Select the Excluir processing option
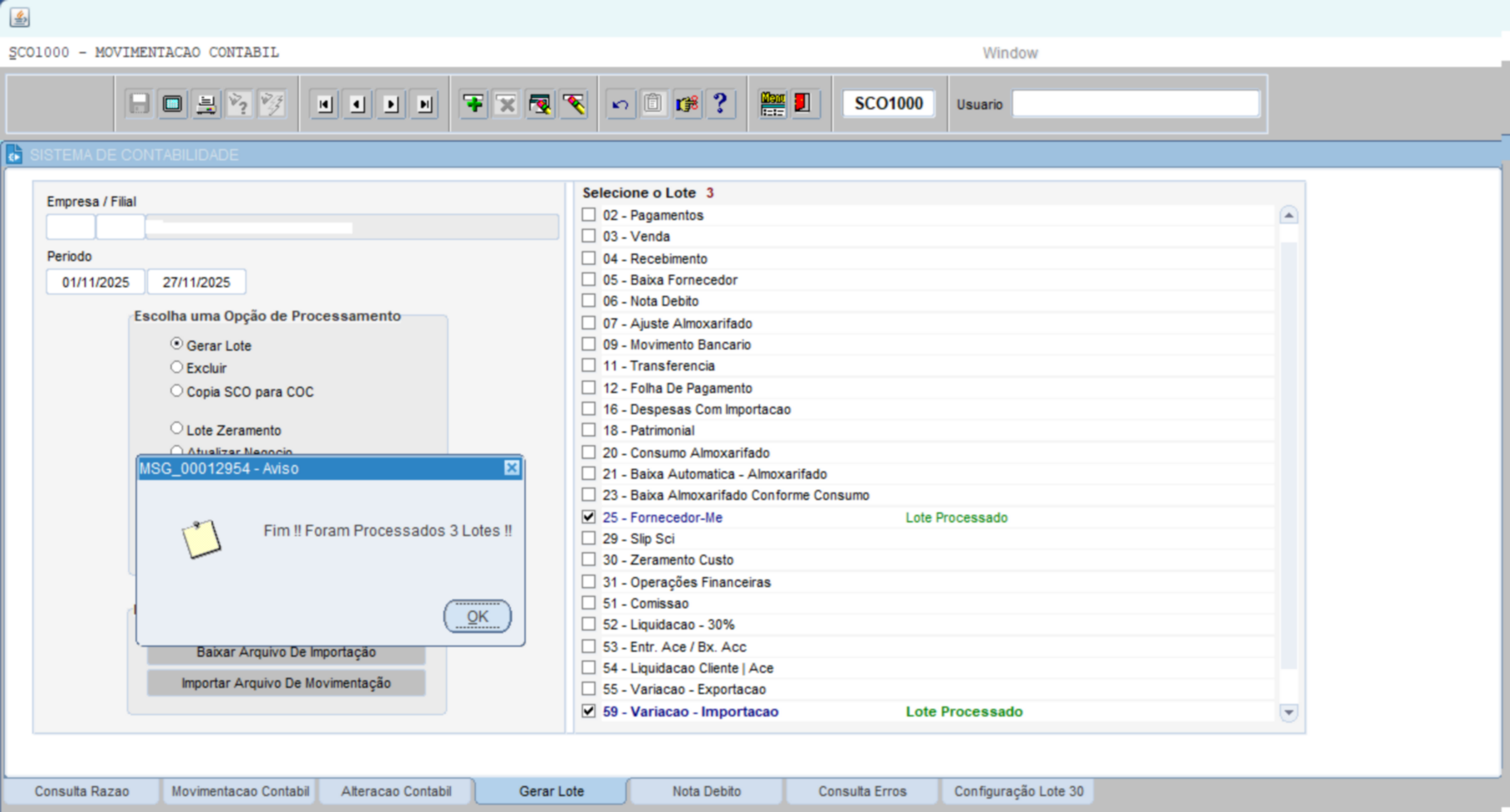Screen dimensions: 1510x812 coord(176,367)
